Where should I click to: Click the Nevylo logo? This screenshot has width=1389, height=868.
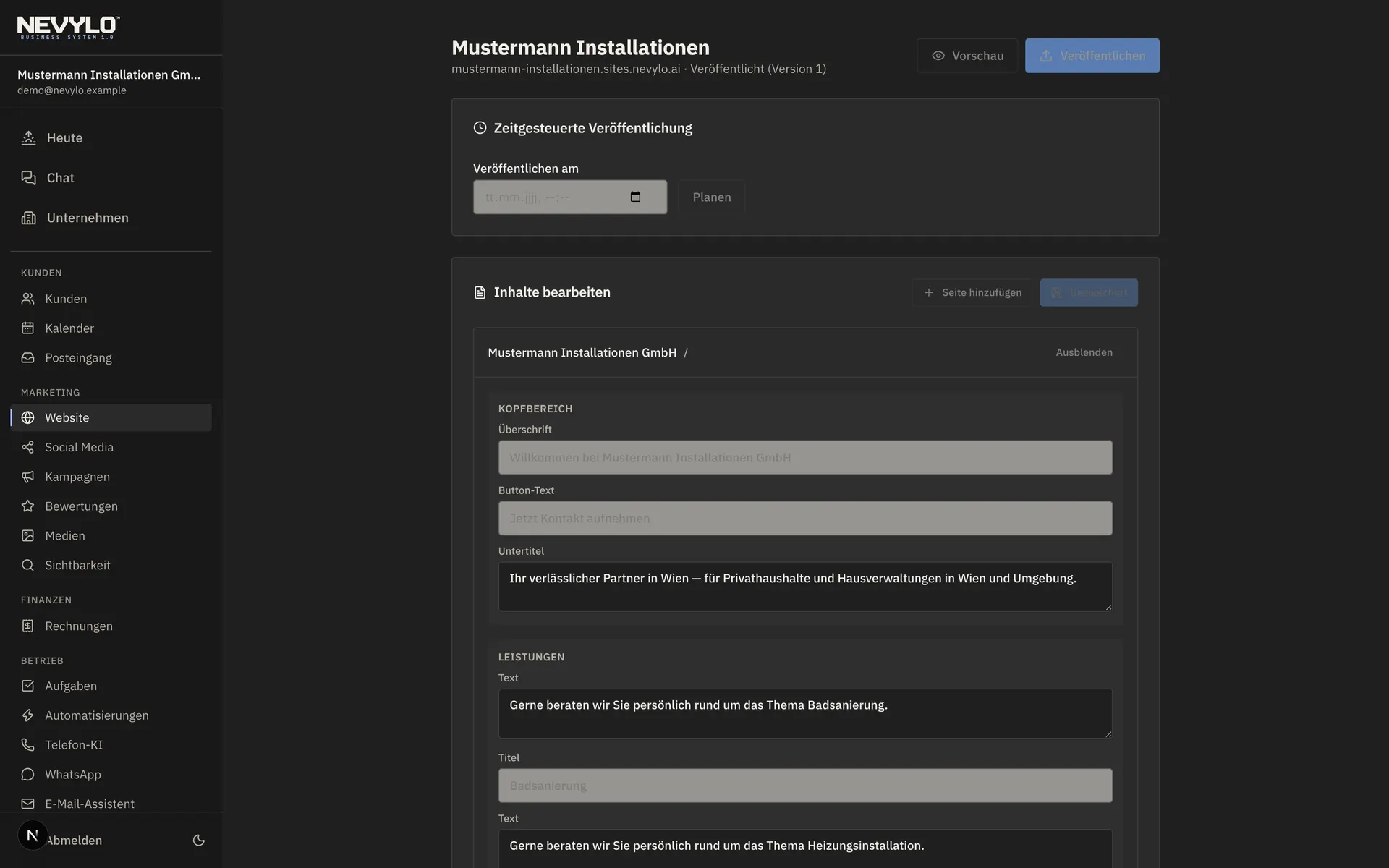point(69,27)
